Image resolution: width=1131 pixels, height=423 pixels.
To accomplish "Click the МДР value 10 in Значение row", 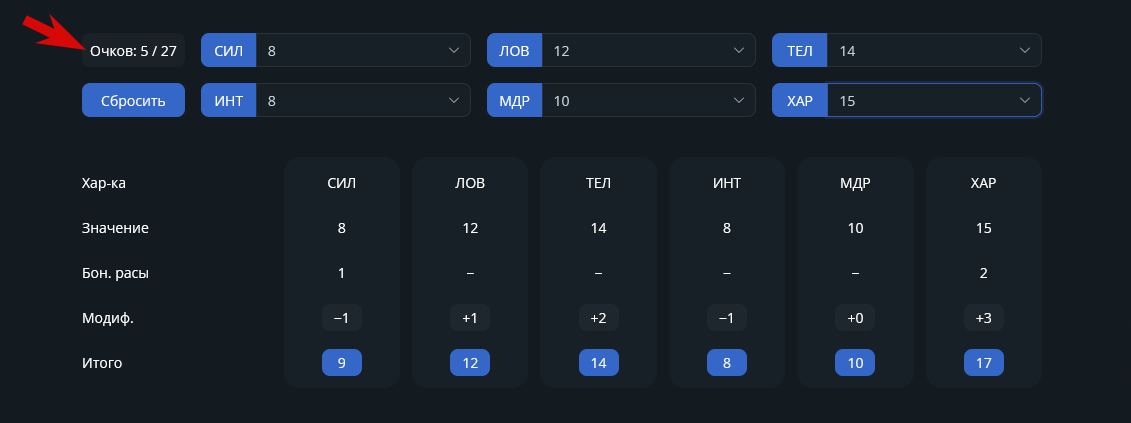I will pyautogui.click(x=855, y=228).
